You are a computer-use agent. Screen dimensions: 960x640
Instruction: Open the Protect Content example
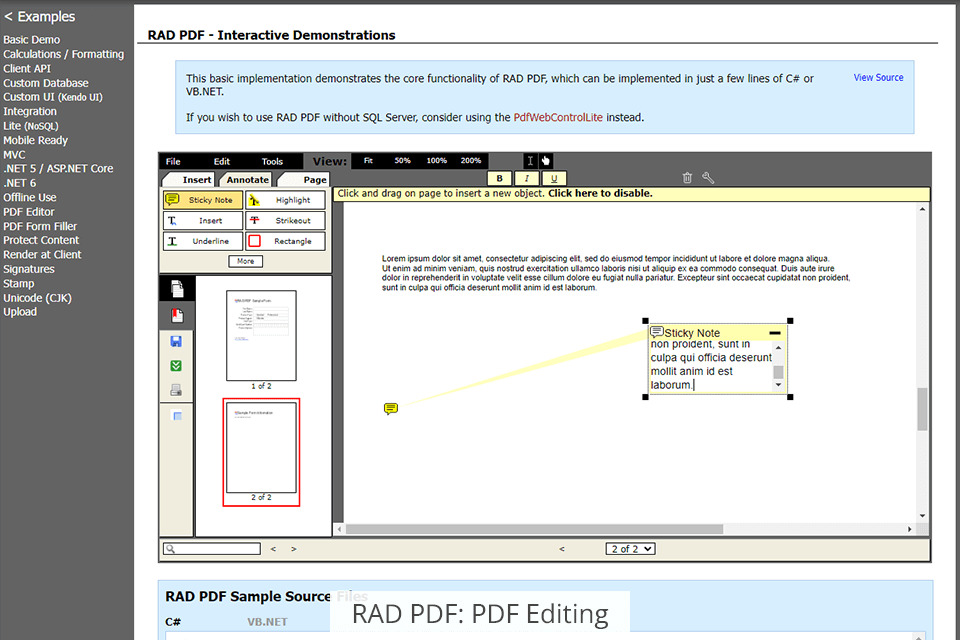41,241
